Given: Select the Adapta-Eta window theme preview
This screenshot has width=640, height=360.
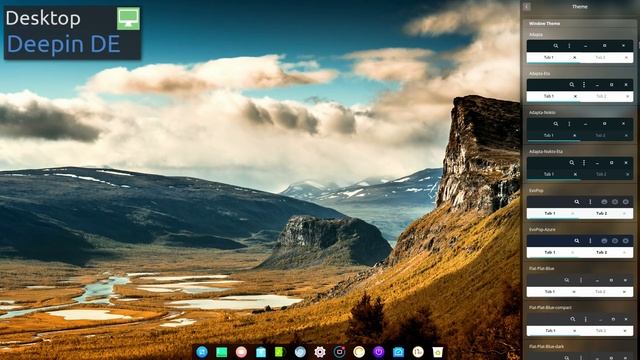Looking at the screenshot, I should [x=580, y=90].
